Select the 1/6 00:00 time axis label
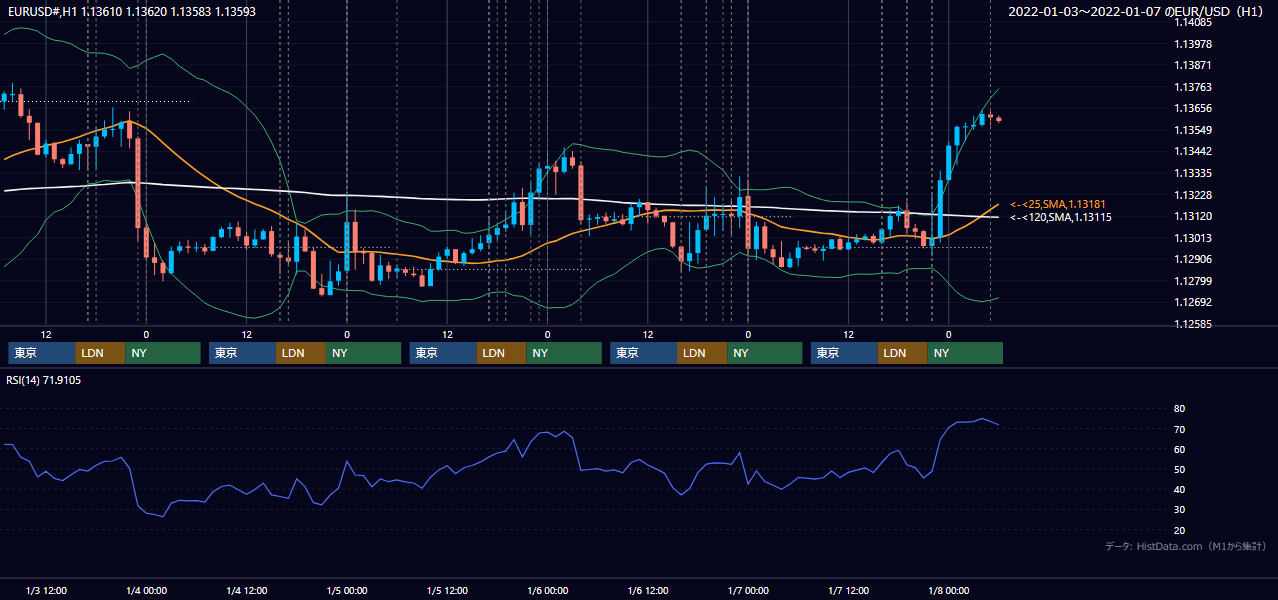1278x600 pixels. (x=547, y=591)
